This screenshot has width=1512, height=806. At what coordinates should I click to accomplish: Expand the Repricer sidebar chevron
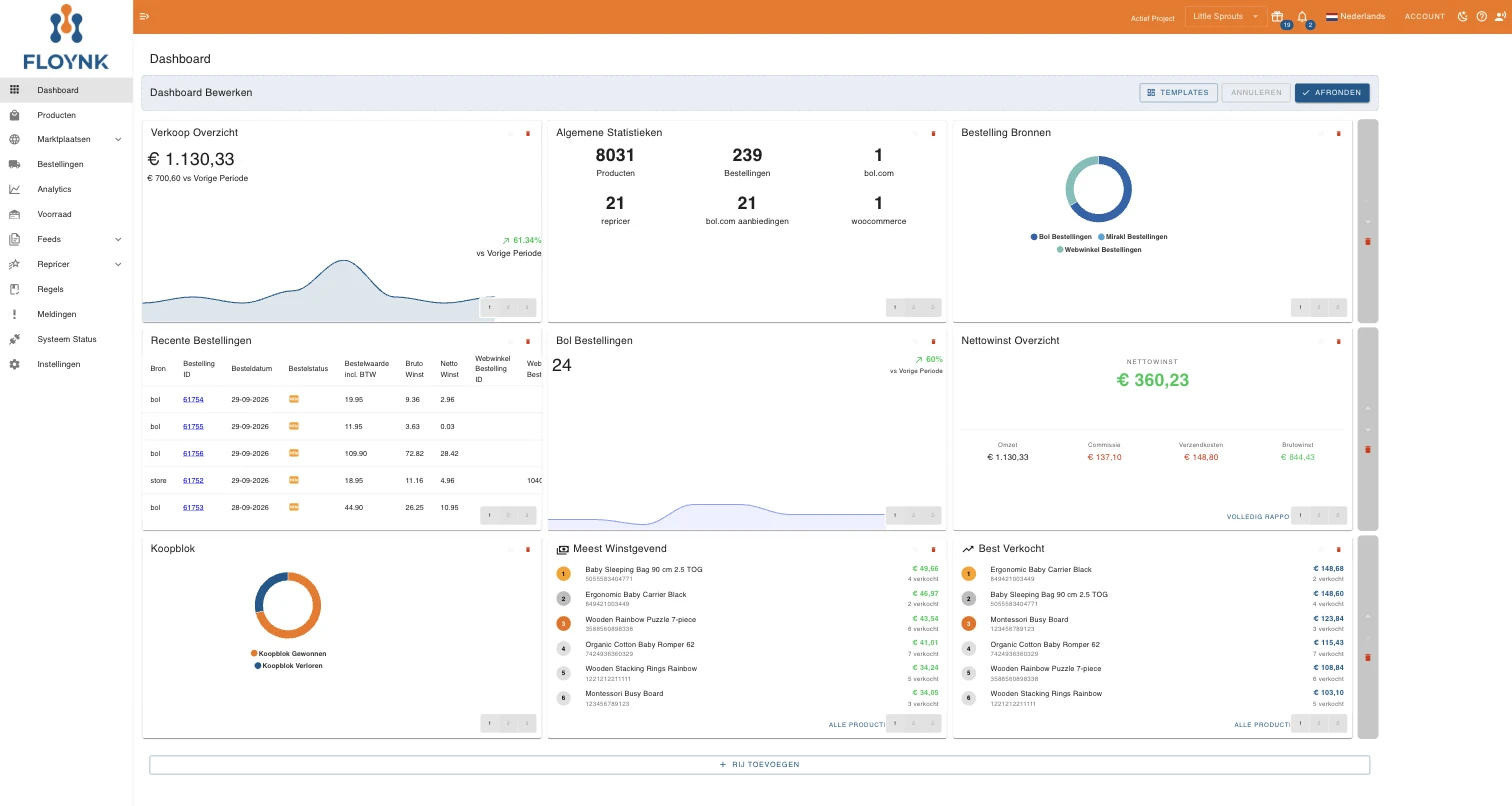click(x=118, y=265)
